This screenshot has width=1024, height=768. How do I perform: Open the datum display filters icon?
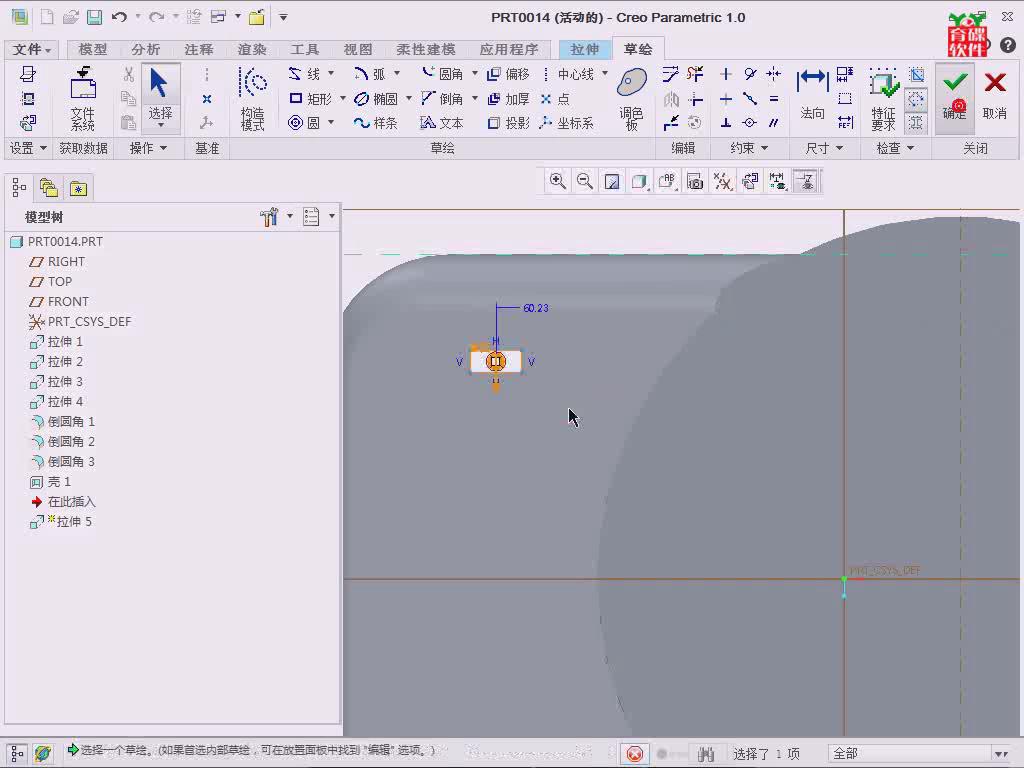(722, 182)
